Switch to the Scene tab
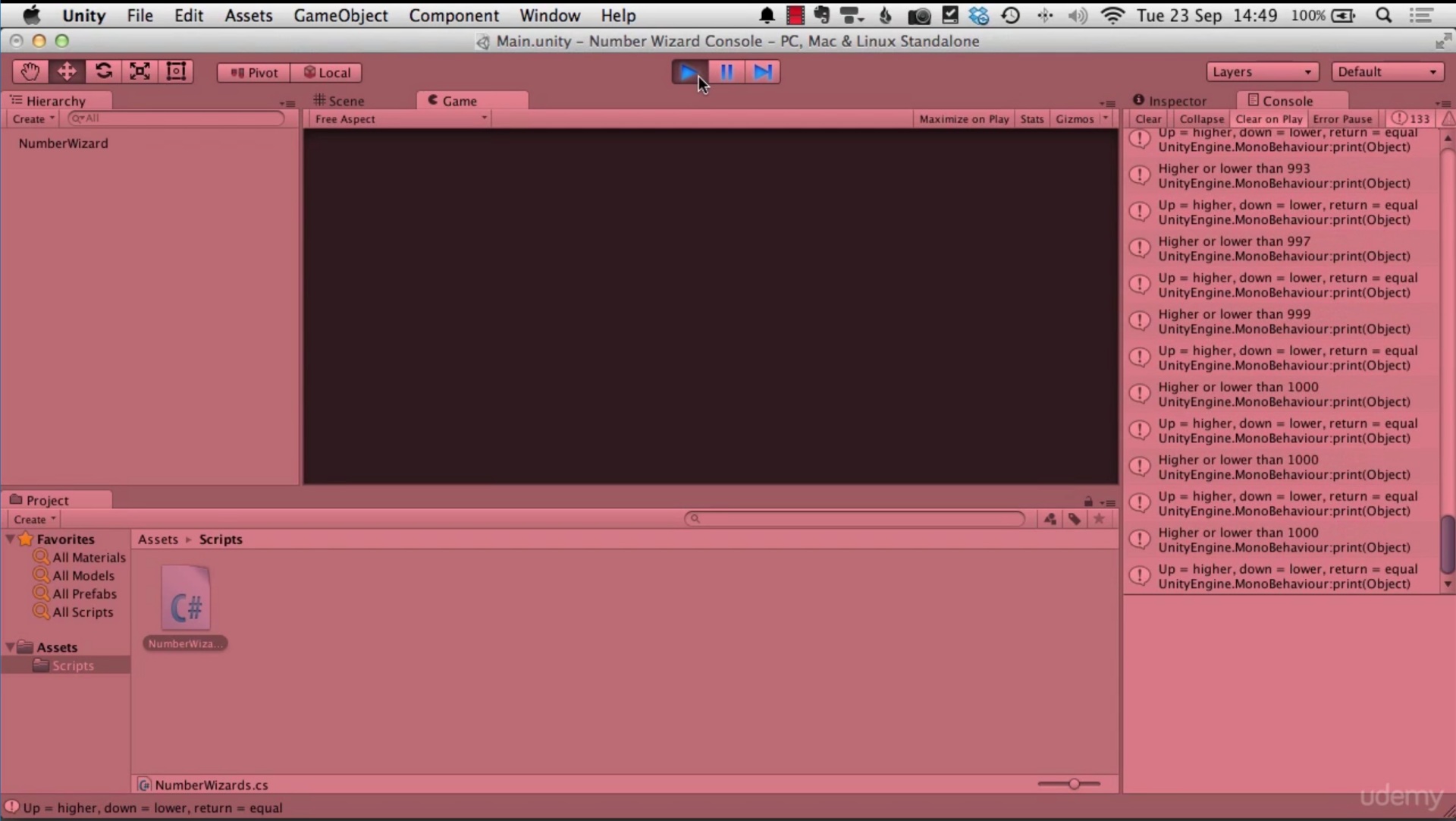Viewport: 1456px width, 821px height. 340,101
